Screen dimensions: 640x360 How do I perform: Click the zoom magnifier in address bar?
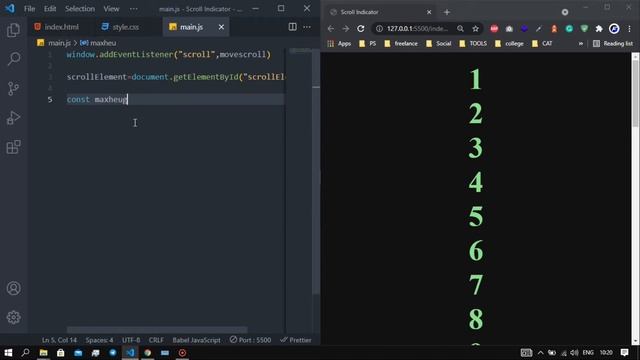coord(460,29)
